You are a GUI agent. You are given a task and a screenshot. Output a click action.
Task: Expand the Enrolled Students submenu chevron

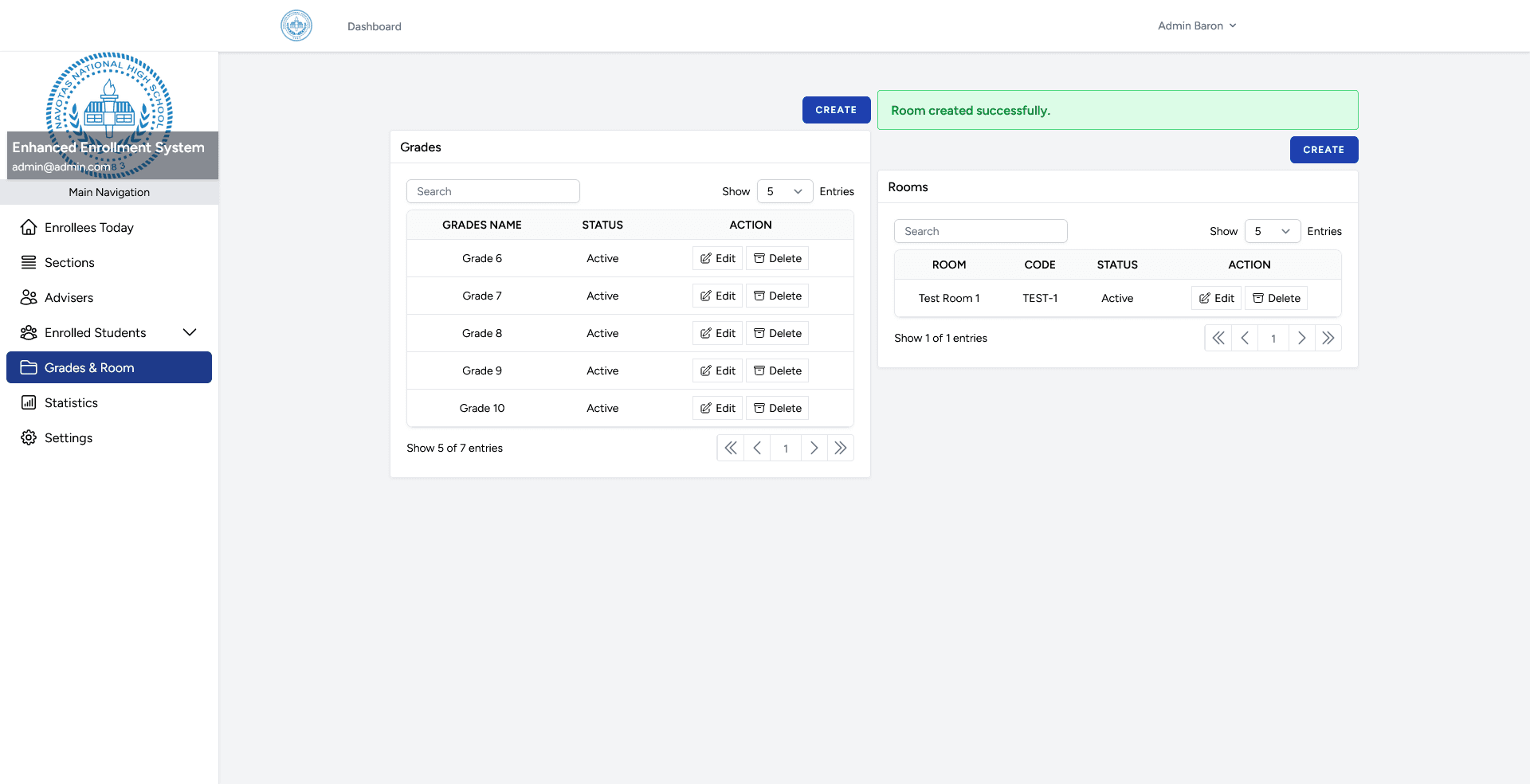tap(190, 332)
